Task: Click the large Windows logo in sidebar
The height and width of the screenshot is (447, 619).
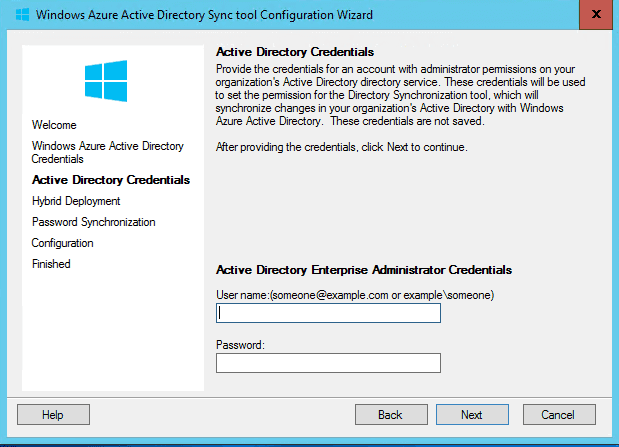Action: tap(106, 81)
